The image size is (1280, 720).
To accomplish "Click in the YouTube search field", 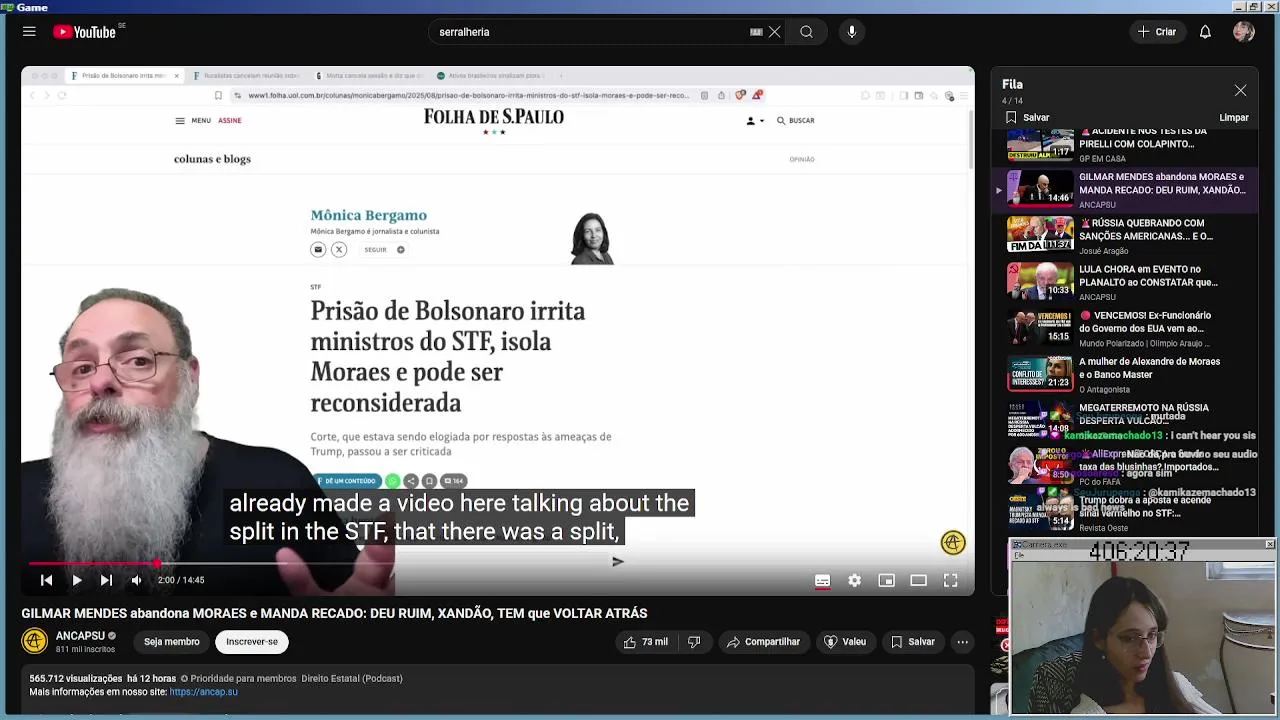I will coord(590,32).
